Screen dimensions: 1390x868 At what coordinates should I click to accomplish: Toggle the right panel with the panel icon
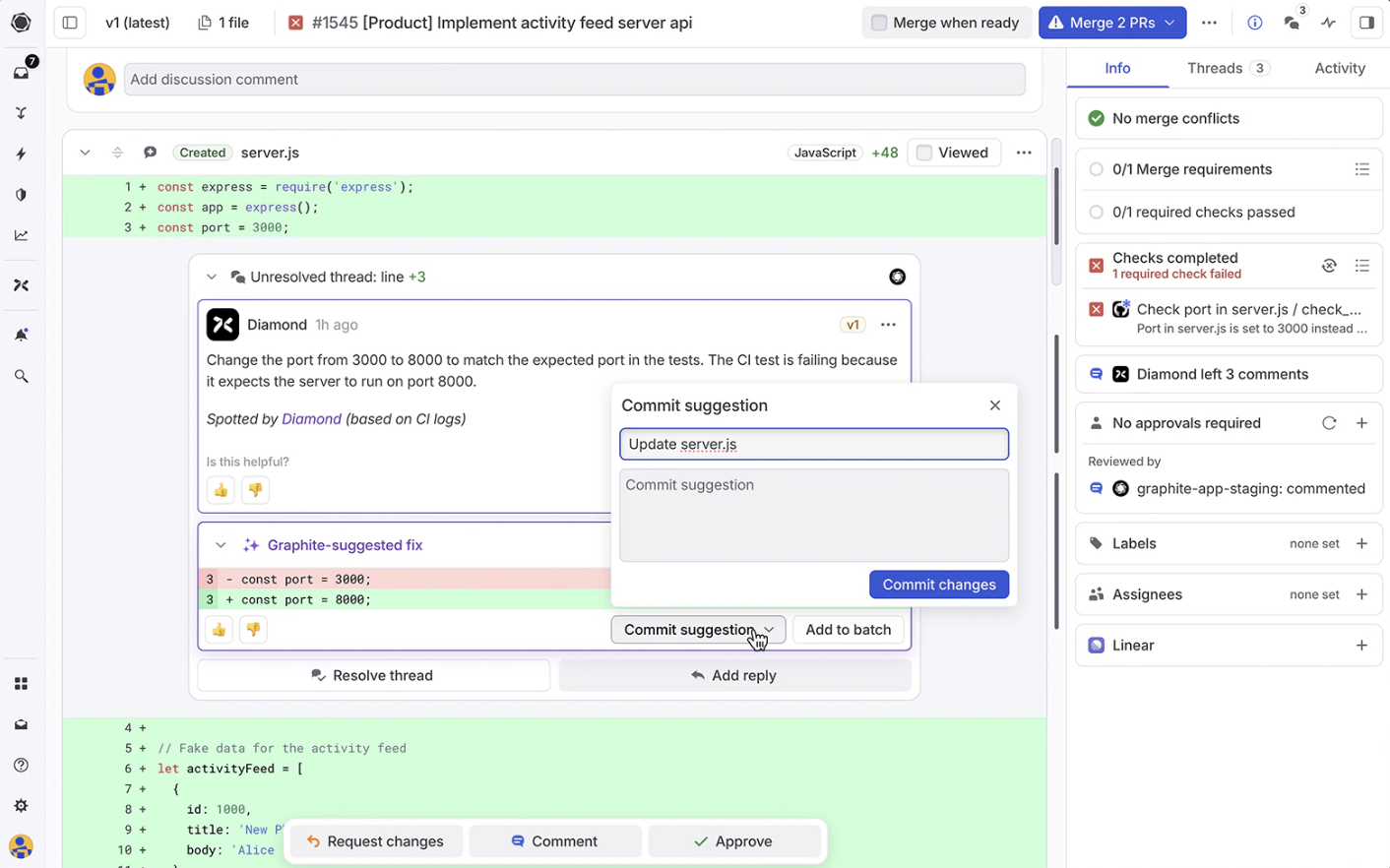click(1366, 22)
